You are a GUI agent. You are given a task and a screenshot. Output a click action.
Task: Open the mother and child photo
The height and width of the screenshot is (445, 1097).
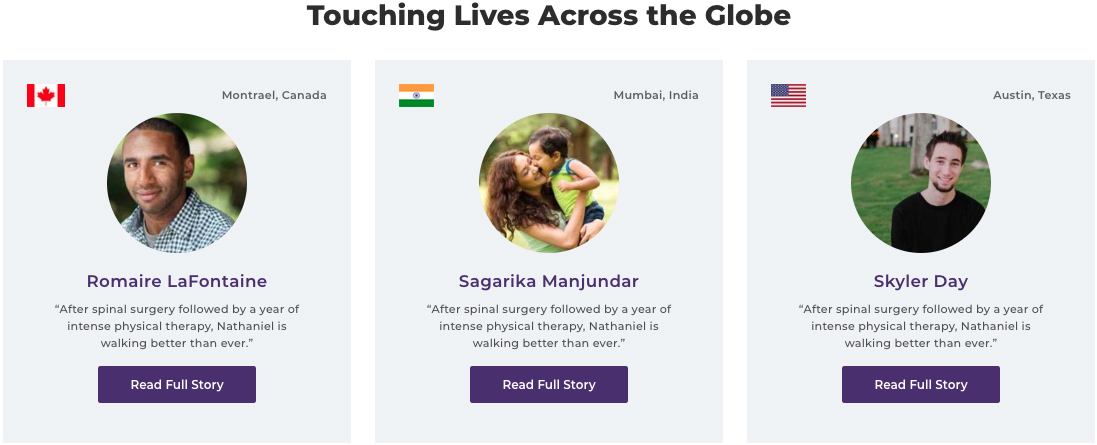coord(549,183)
